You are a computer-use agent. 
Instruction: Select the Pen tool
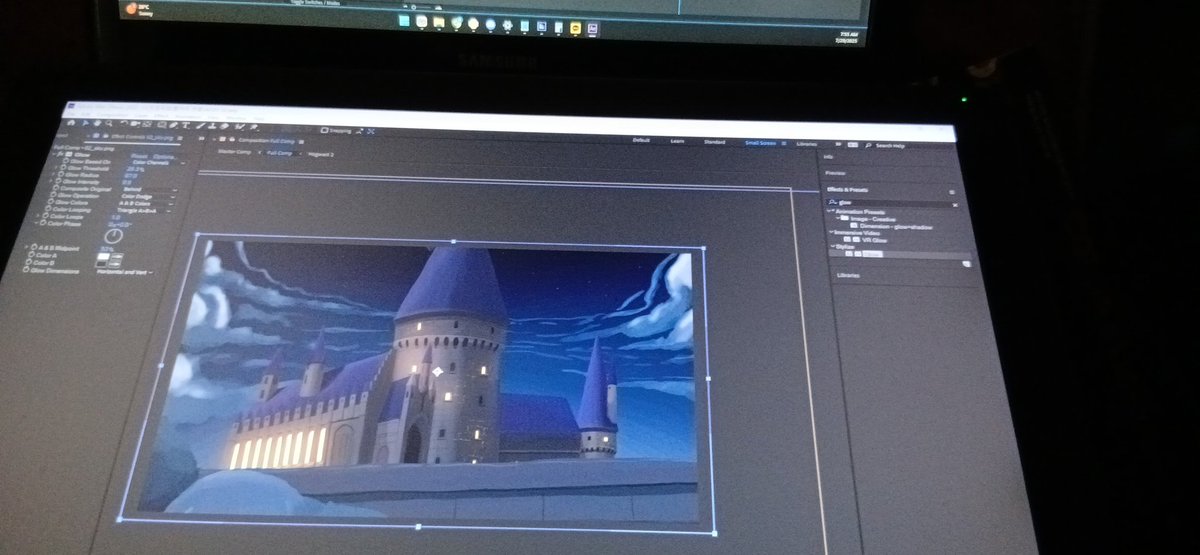pos(173,125)
